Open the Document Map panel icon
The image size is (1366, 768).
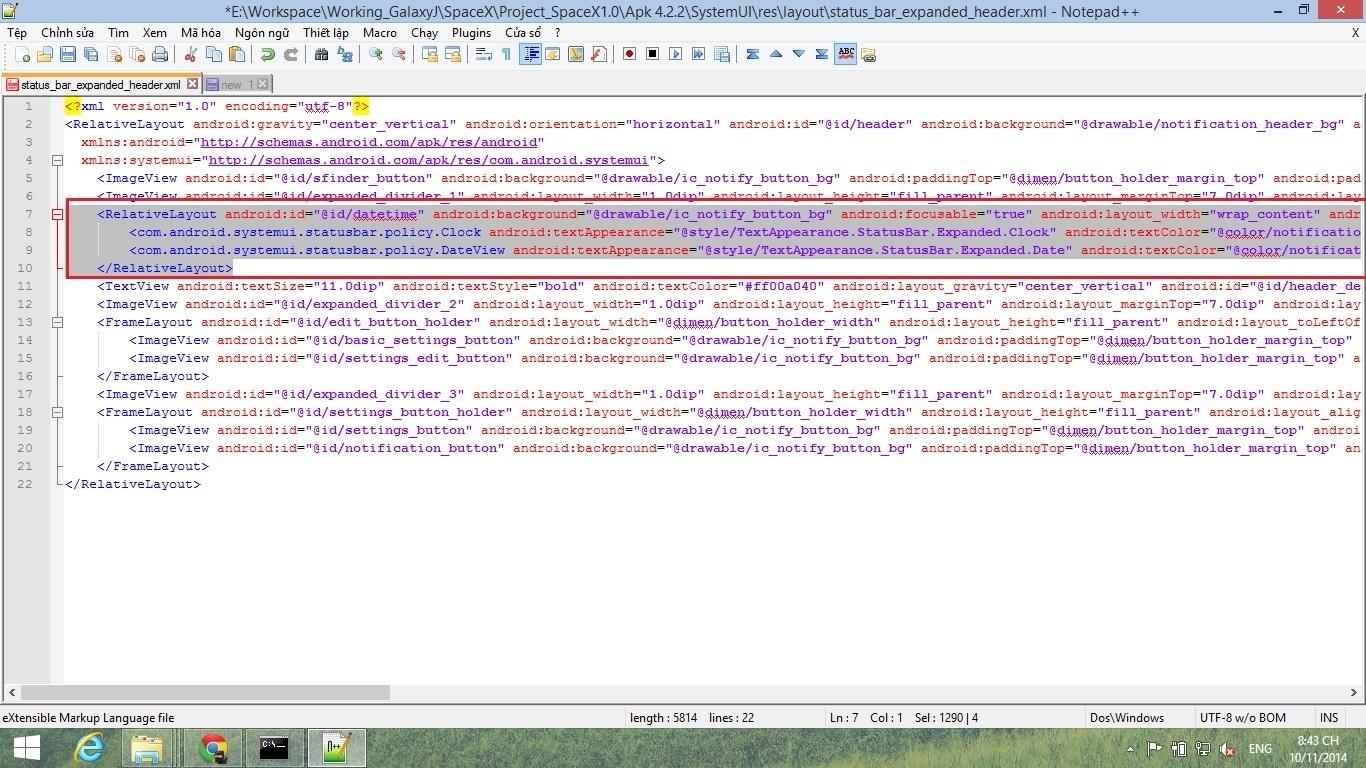[576, 54]
